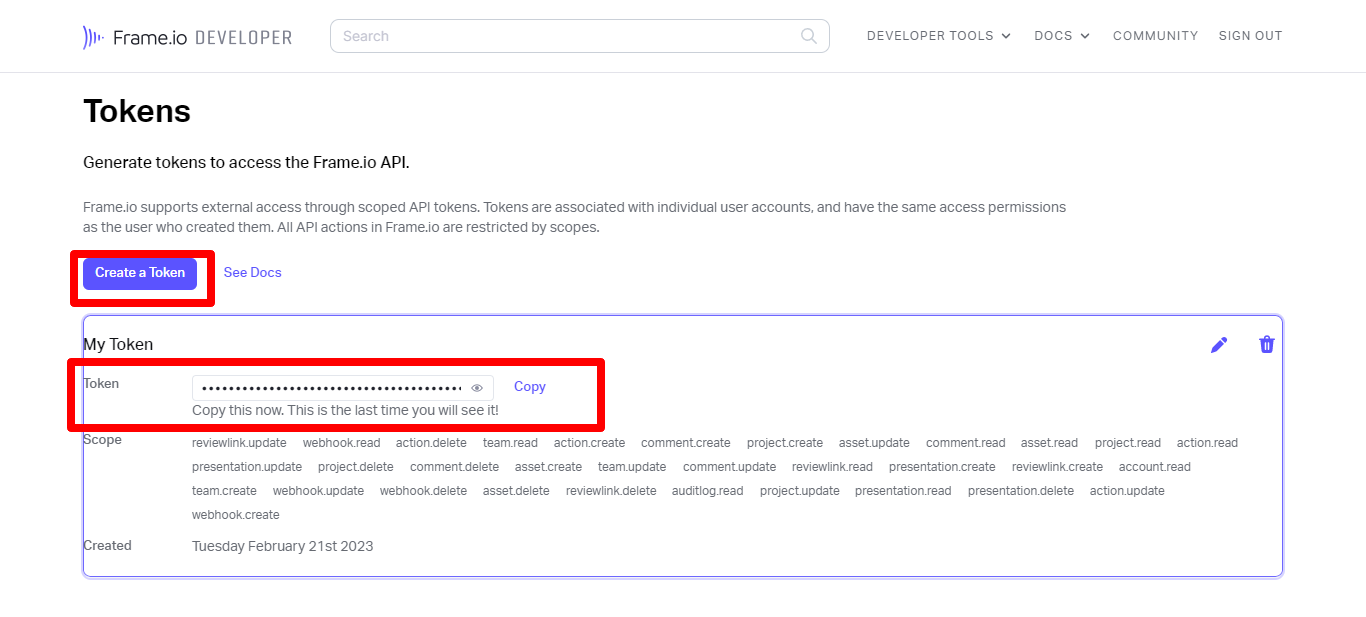The height and width of the screenshot is (617, 1366).
Task: Copy the token using the Copy link
Action: [529, 387]
